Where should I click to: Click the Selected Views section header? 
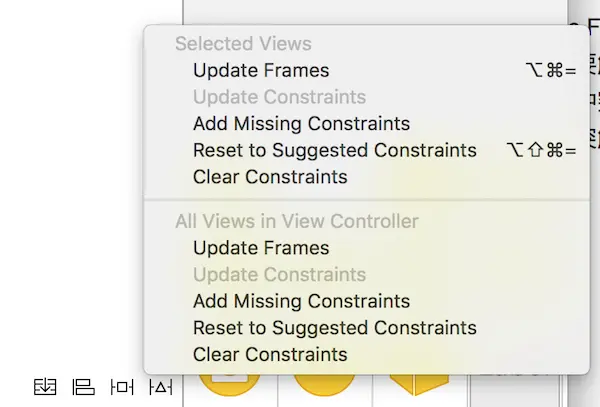coord(243,44)
